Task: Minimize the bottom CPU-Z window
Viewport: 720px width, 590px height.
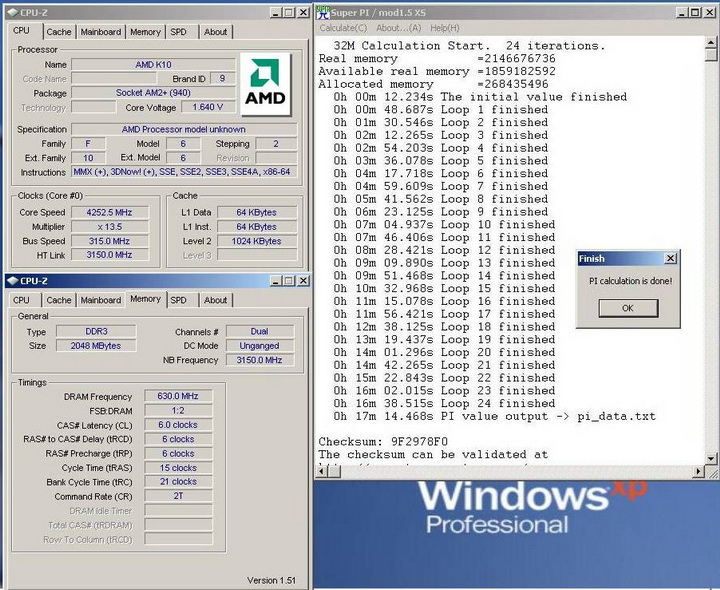Action: pyautogui.click(x=276, y=281)
